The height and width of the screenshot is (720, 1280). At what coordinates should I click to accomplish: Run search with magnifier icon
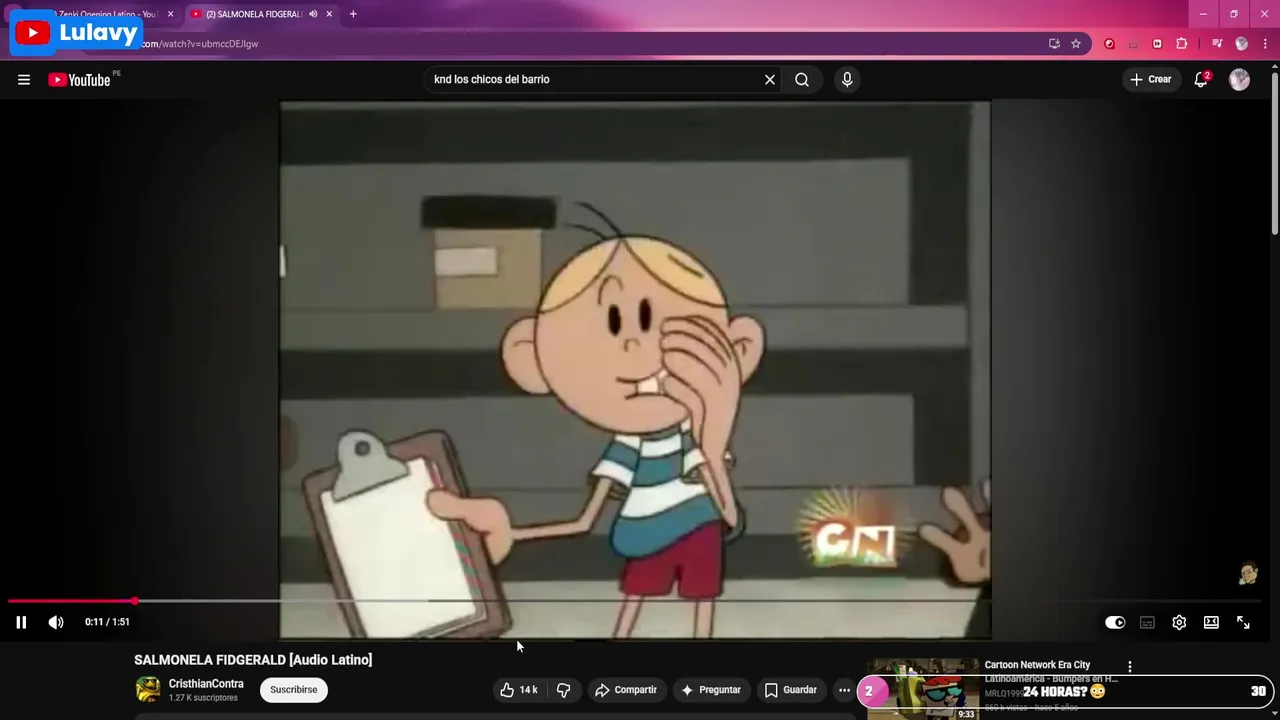802,79
